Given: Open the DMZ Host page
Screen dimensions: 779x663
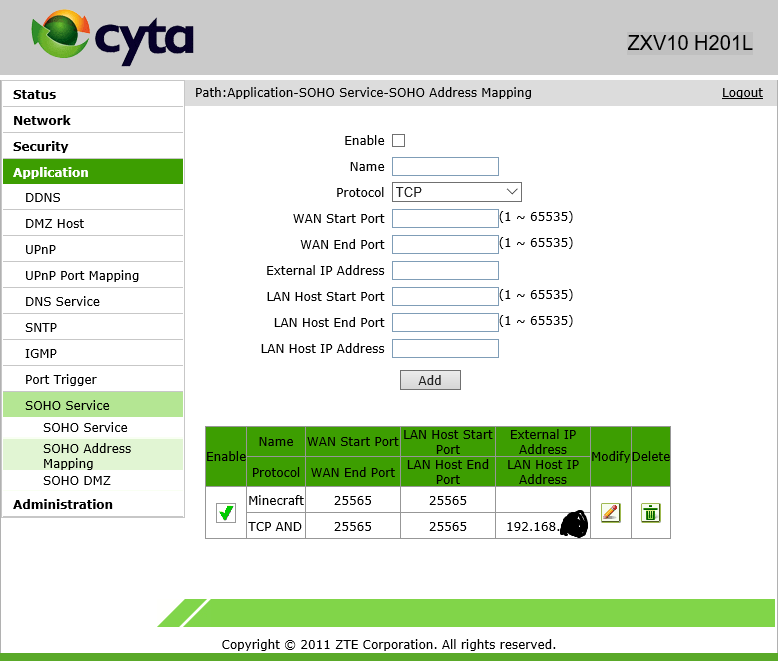Looking at the screenshot, I should pos(93,223).
